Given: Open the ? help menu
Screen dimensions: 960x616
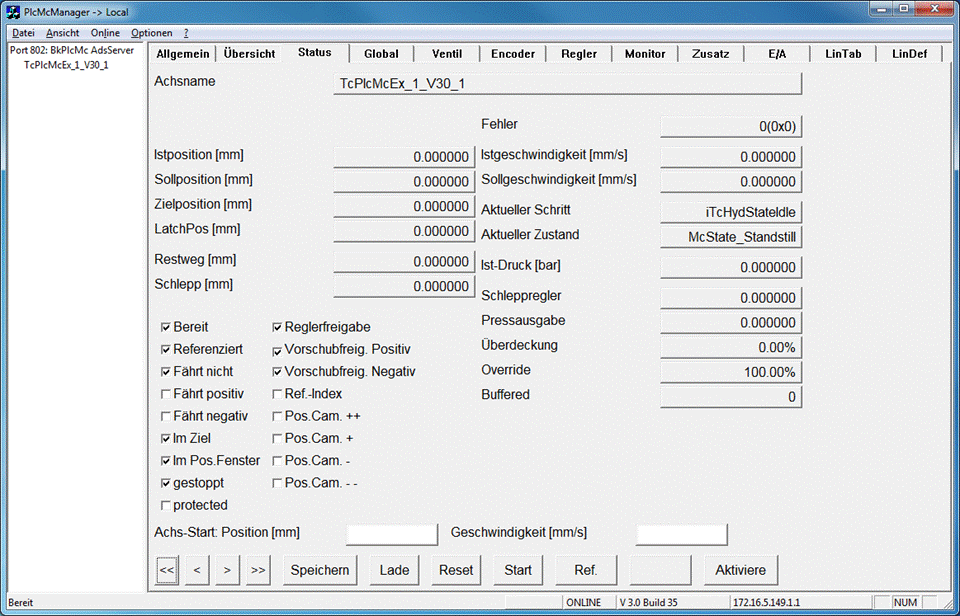Looking at the screenshot, I should (186, 33).
